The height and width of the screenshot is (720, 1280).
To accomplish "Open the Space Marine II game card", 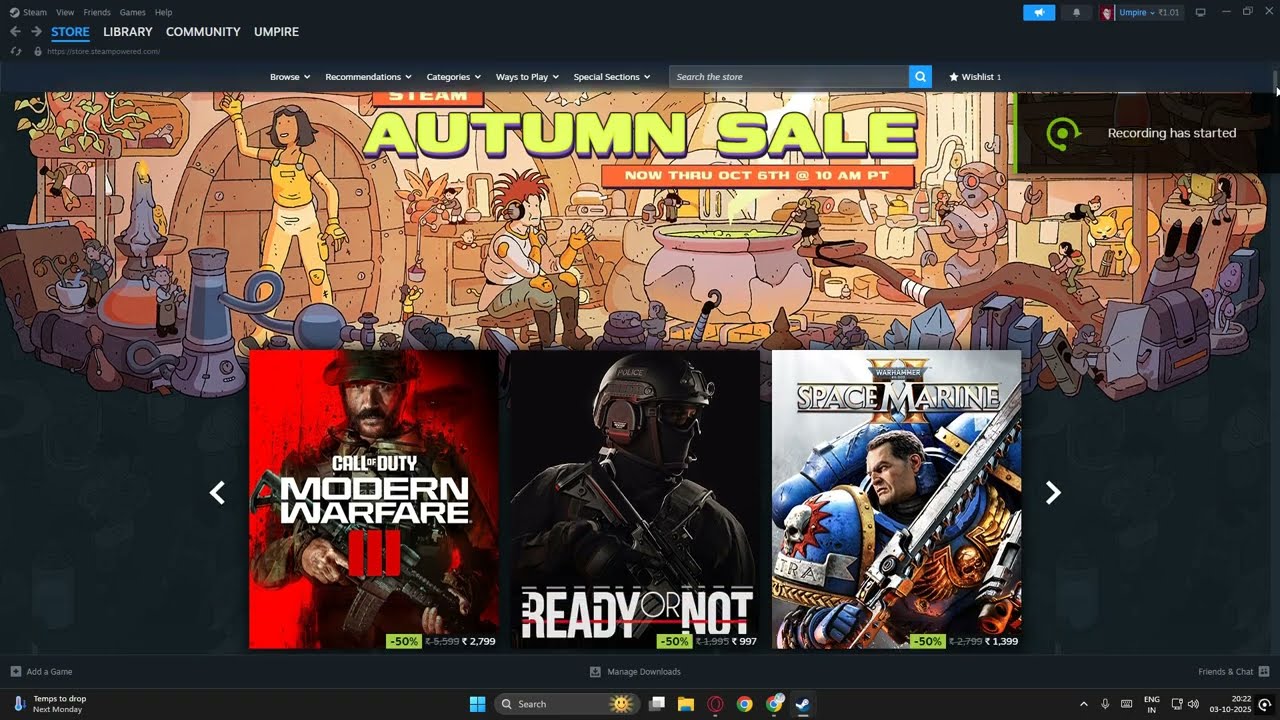I will click(897, 499).
